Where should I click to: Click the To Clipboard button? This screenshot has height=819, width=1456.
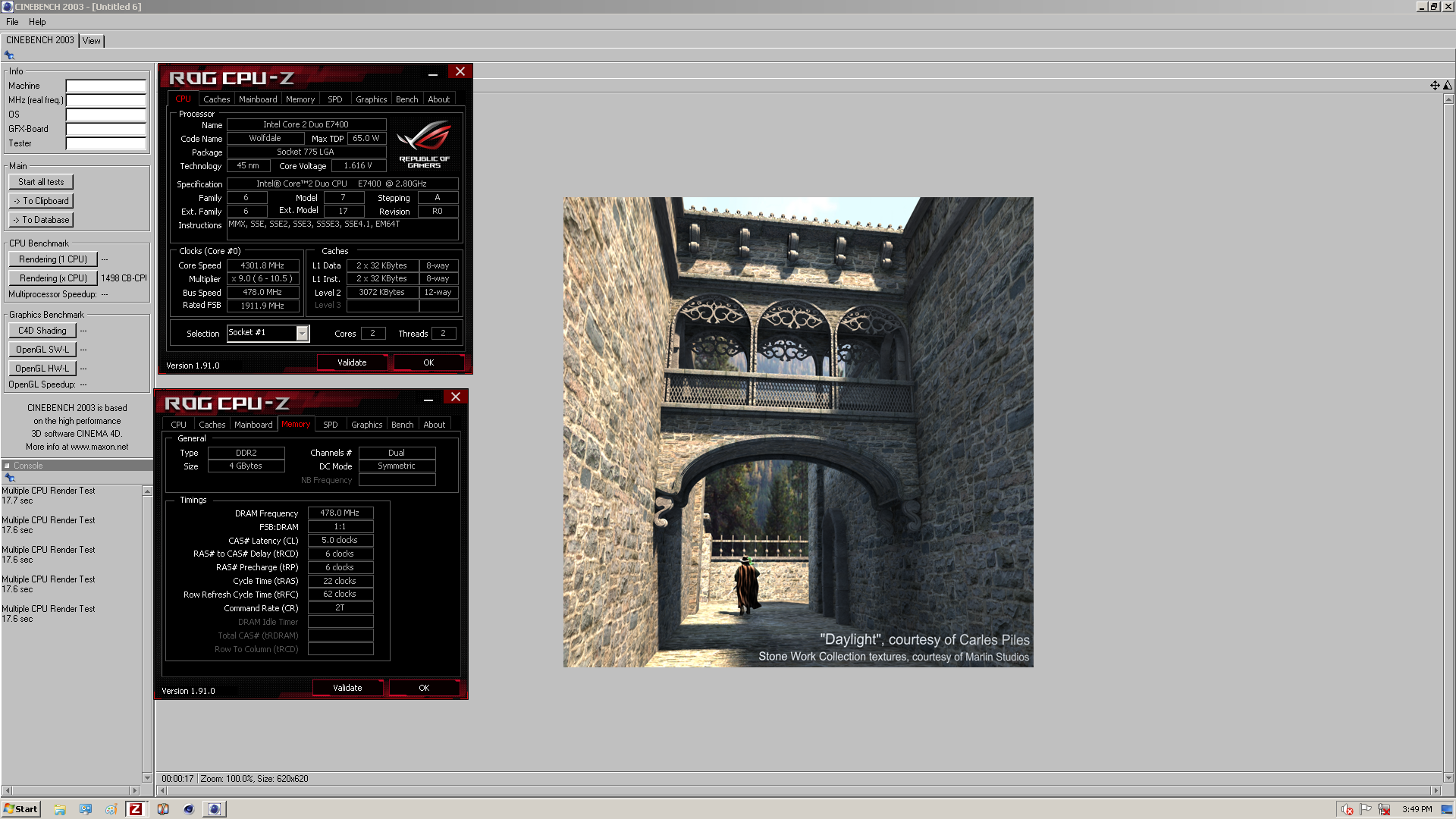pos(41,201)
